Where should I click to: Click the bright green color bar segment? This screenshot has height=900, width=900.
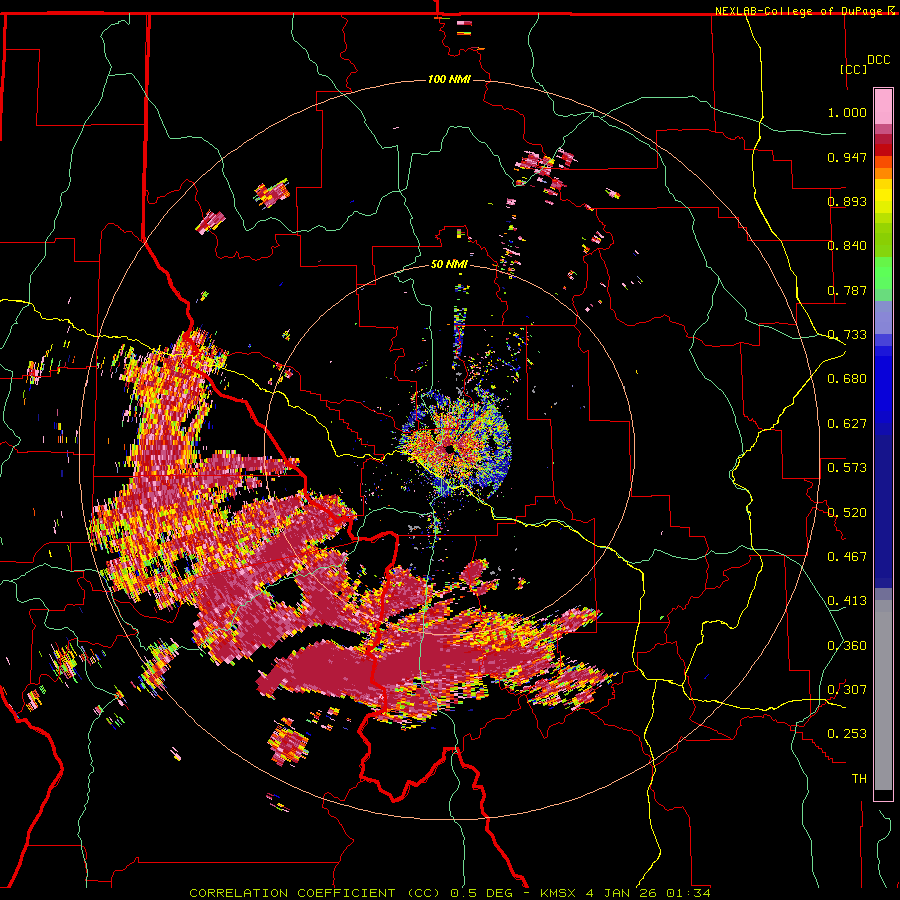coord(883,273)
